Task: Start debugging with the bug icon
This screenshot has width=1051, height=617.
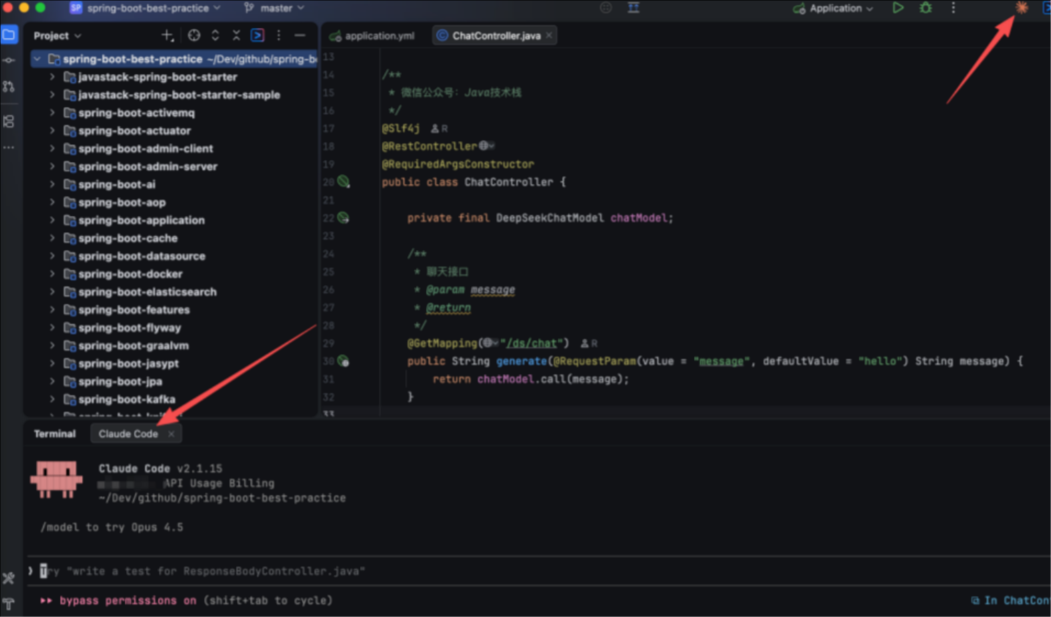Action: (x=926, y=8)
